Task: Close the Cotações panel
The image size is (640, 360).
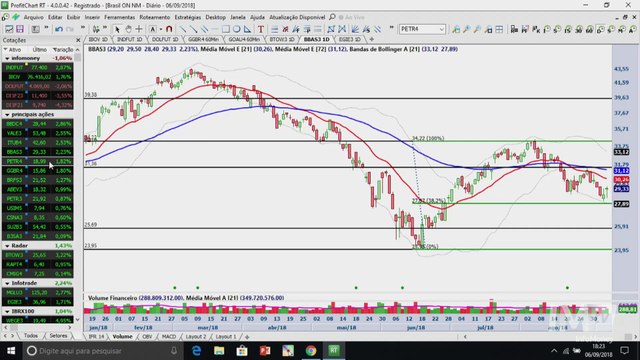Action: click(78, 40)
